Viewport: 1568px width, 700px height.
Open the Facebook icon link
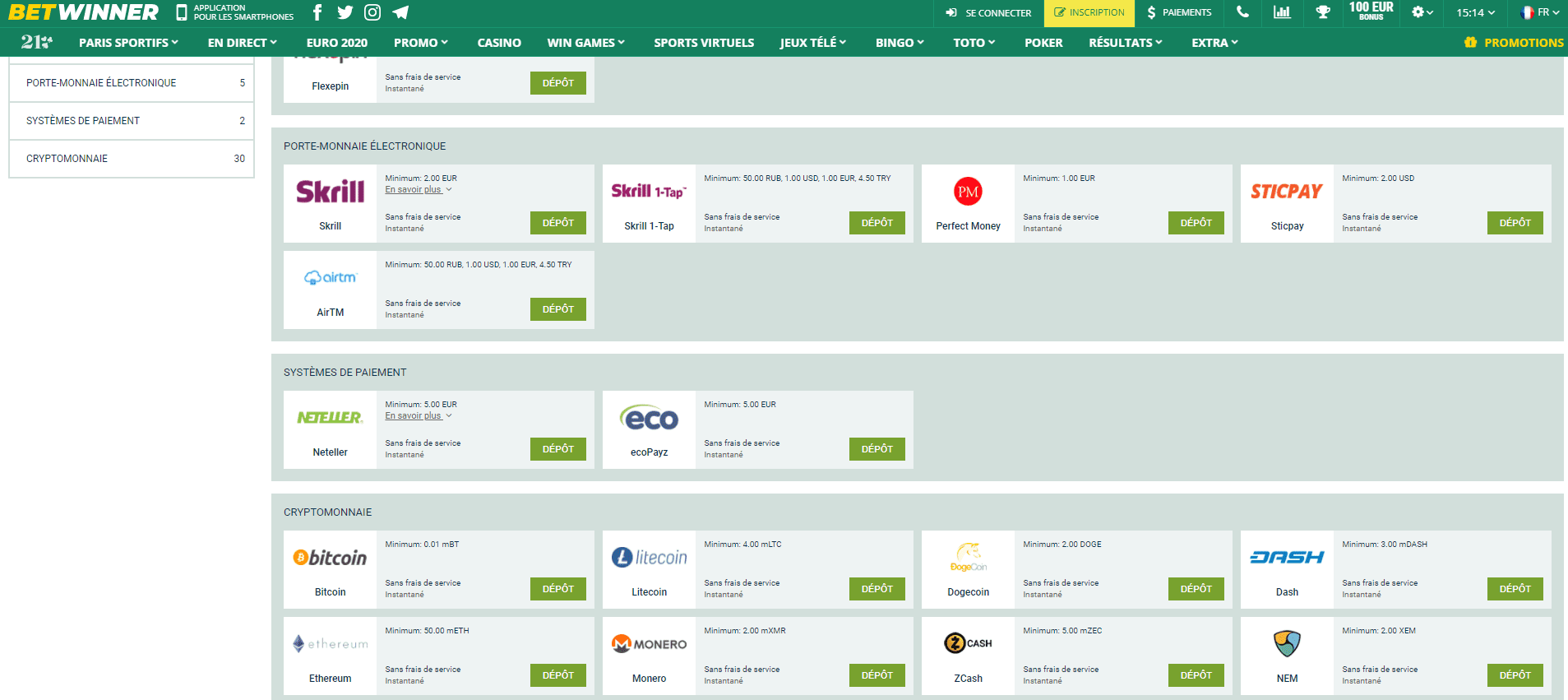point(317,12)
